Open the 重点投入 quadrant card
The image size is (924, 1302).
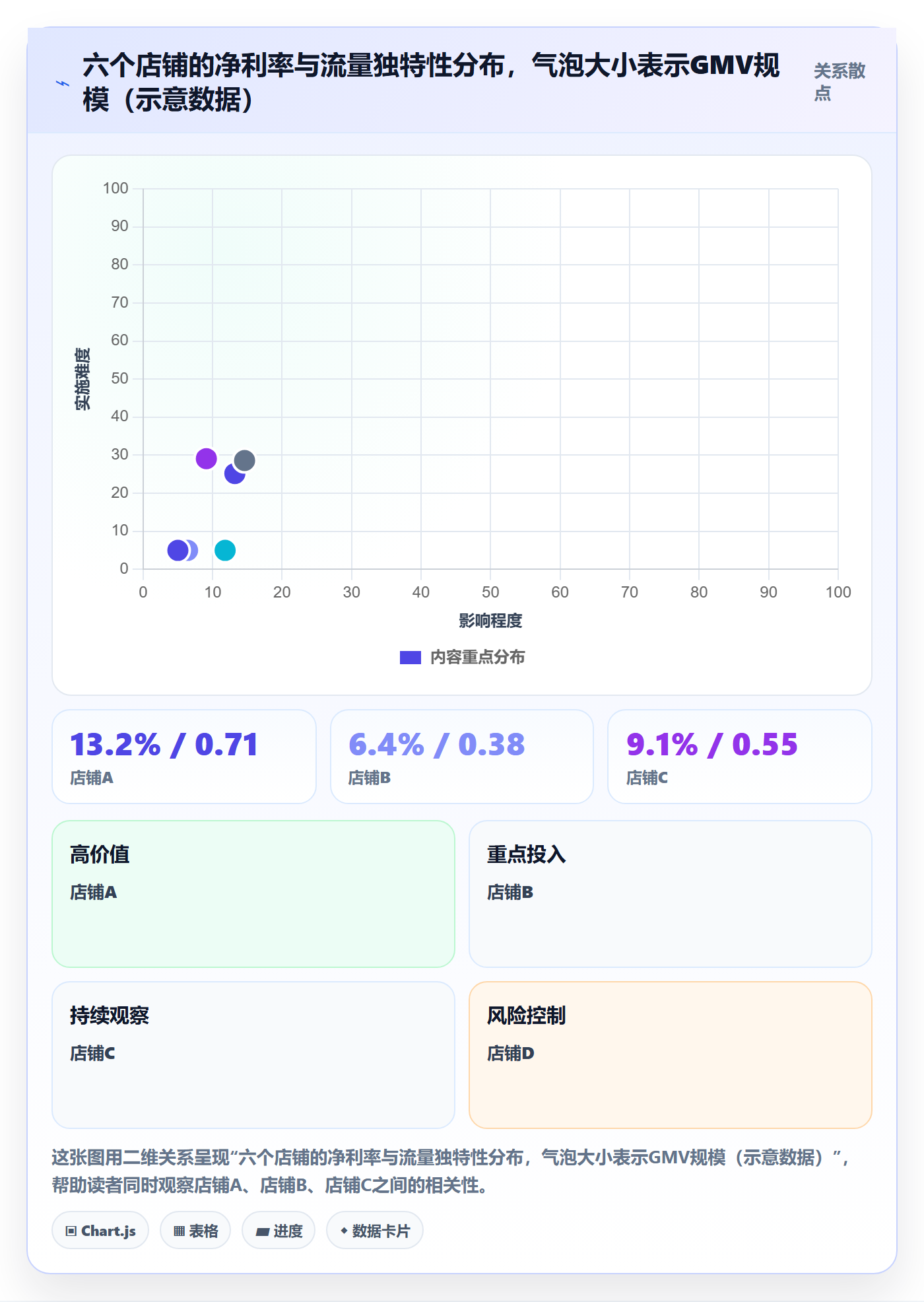pyautogui.click(x=671, y=894)
